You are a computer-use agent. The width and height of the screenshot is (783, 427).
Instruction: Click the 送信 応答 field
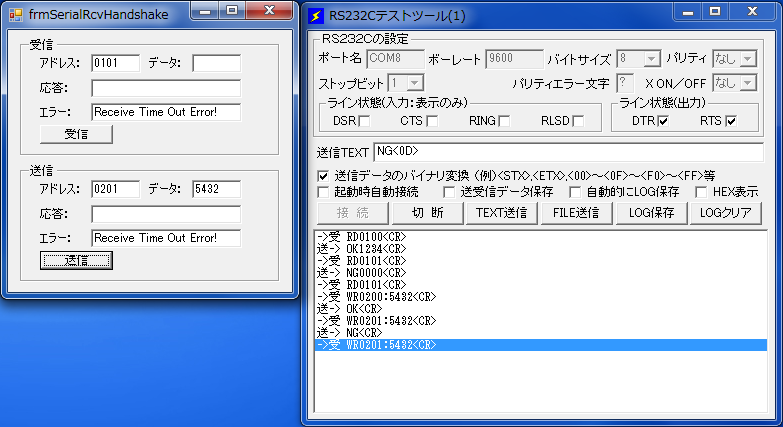coord(166,214)
